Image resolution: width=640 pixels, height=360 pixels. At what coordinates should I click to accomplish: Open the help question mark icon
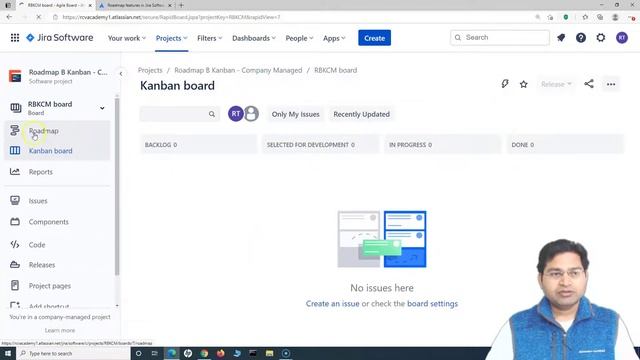pos(581,38)
